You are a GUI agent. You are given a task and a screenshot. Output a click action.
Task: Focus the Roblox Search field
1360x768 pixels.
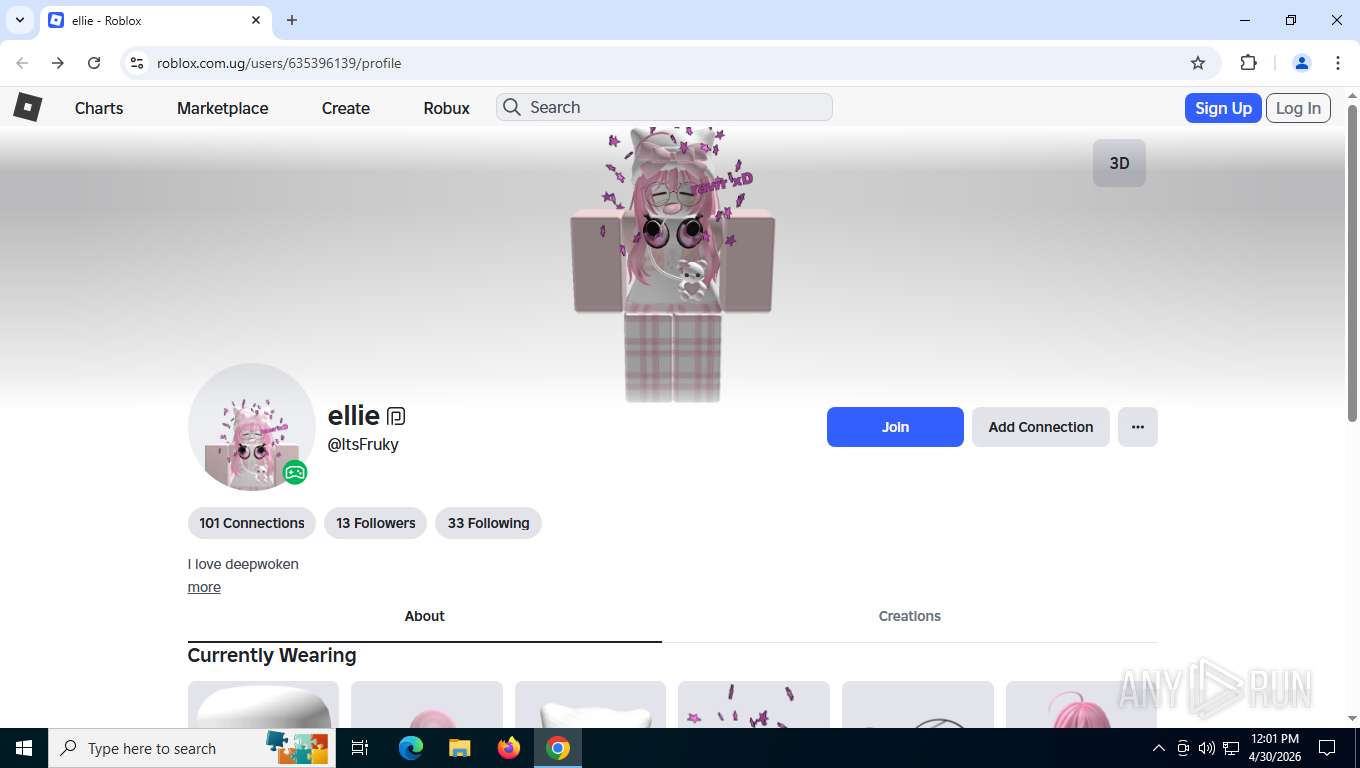(x=664, y=107)
